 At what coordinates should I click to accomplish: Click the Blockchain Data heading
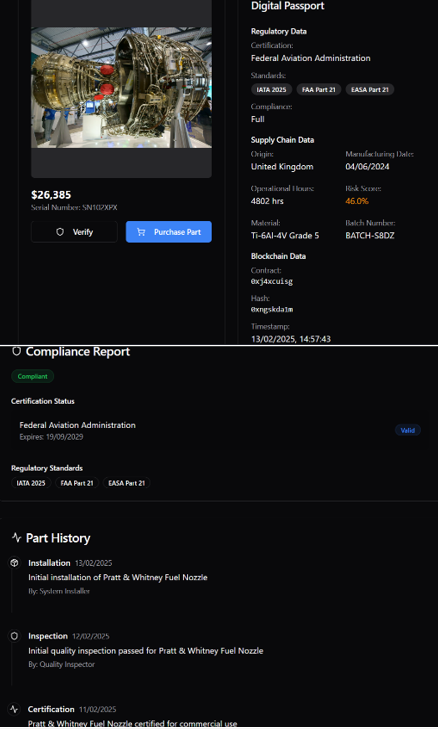pos(278,256)
